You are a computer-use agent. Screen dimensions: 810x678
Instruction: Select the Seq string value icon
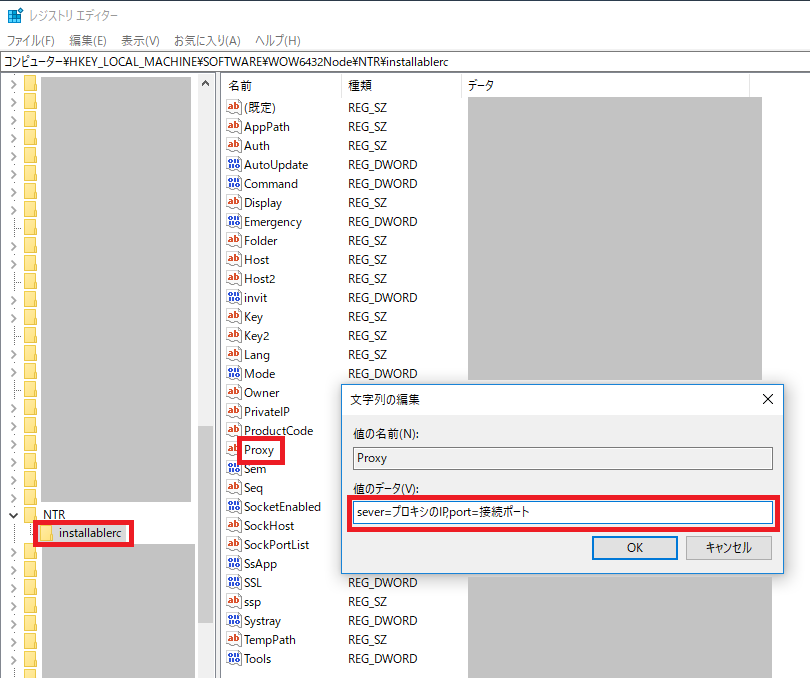234,487
